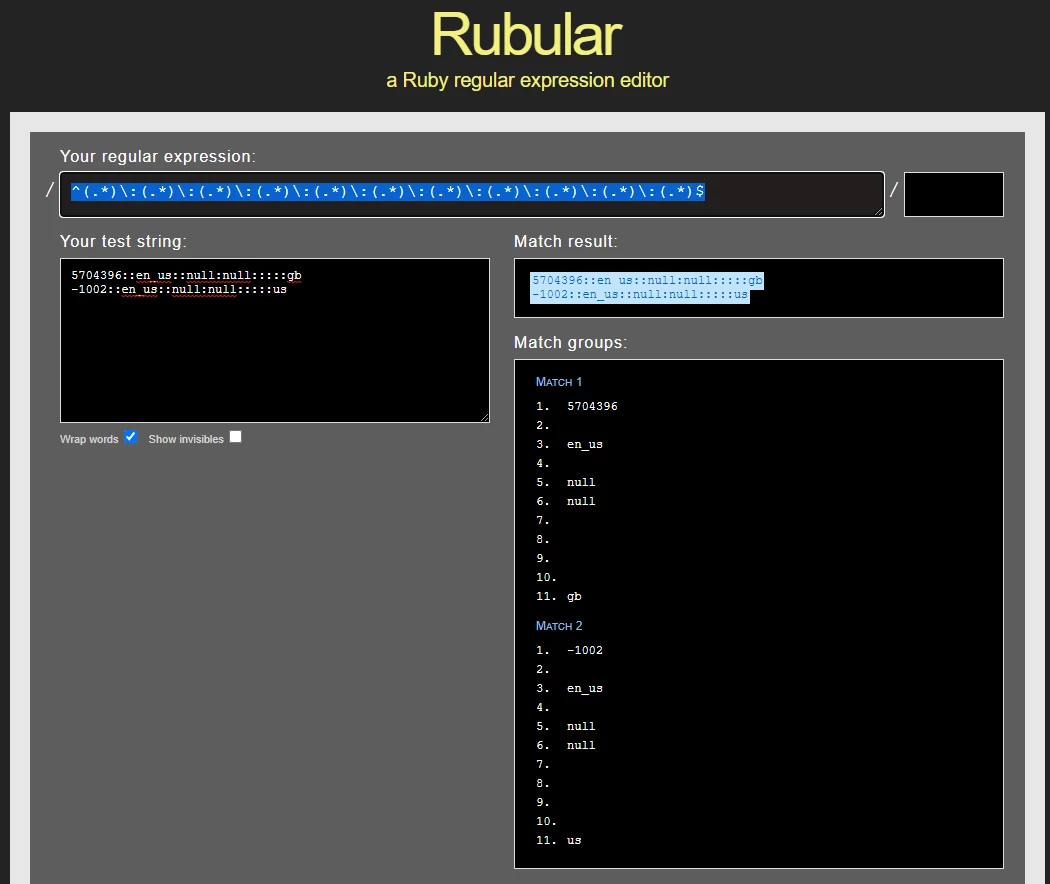The image size is (1050, 884).
Task: Click the regex field resize handle
Action: pos(879,212)
